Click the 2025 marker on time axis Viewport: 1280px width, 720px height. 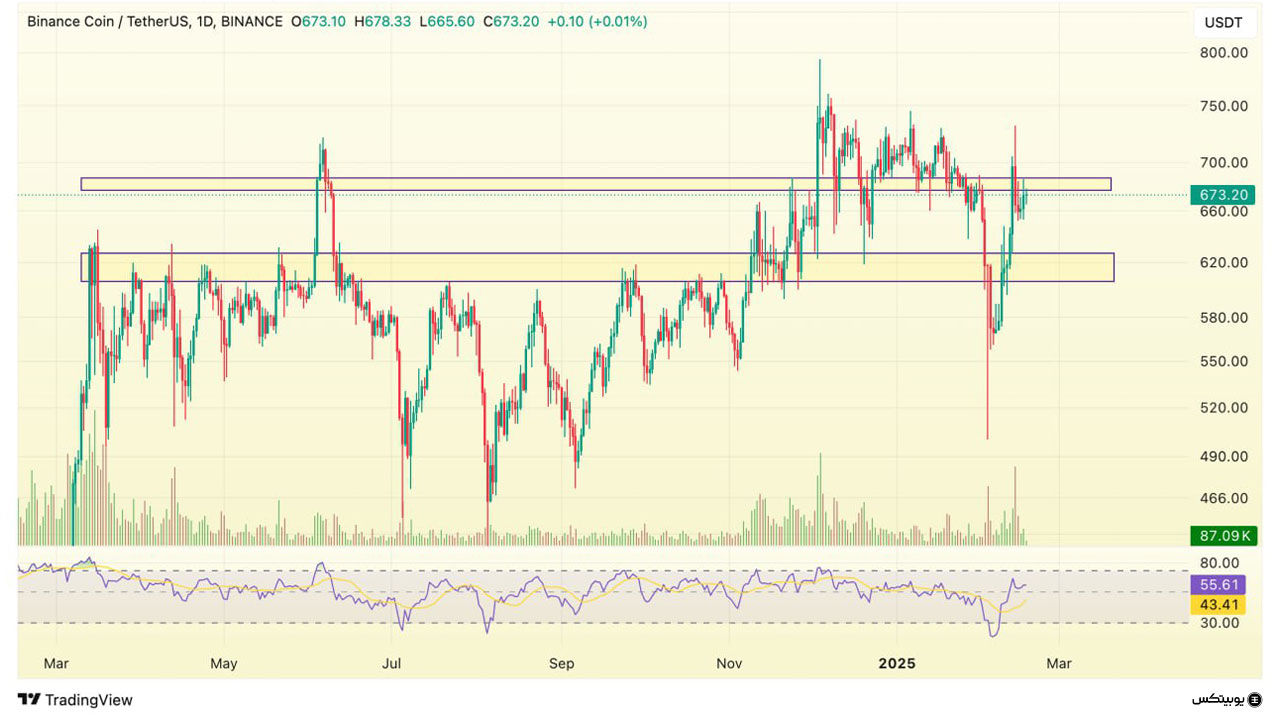896,663
